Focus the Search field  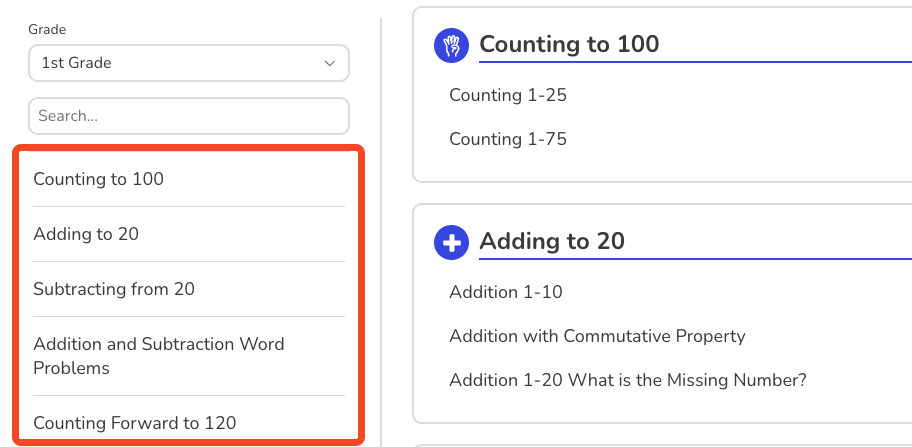(189, 116)
